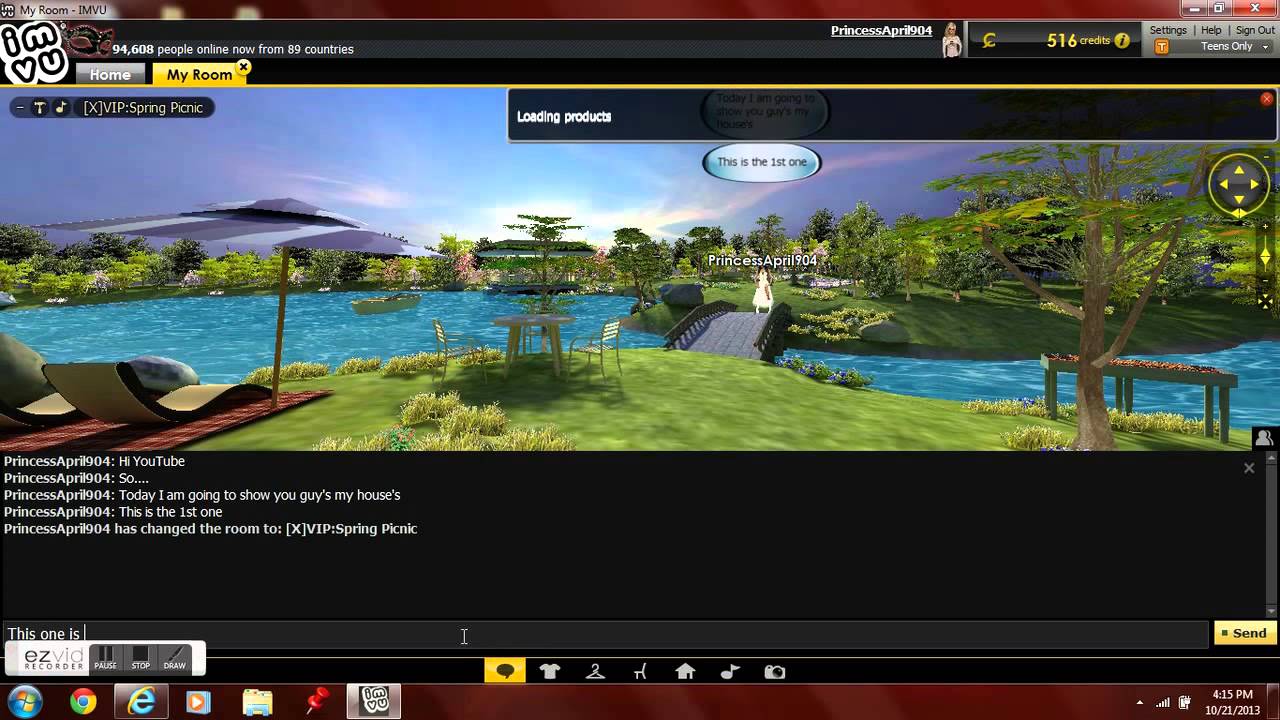Pan camera left with the left arrow
This screenshot has height=720, width=1280.
1225,184
